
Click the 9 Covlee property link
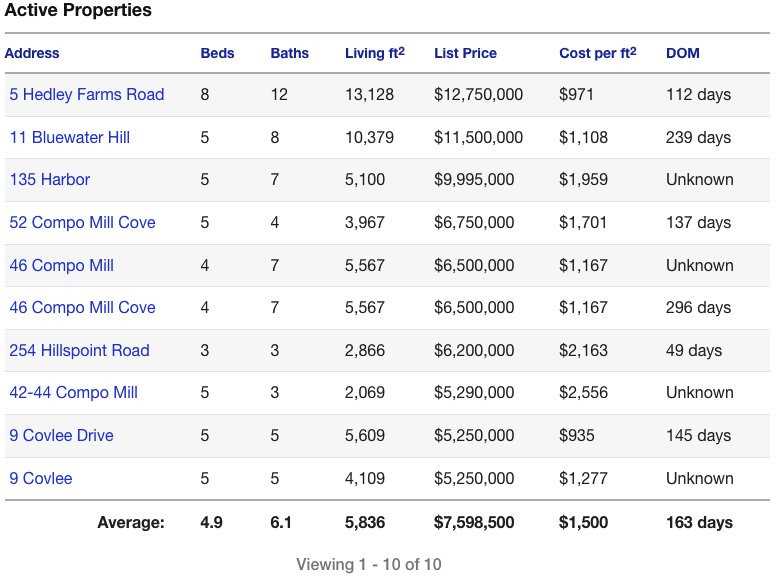(41, 479)
